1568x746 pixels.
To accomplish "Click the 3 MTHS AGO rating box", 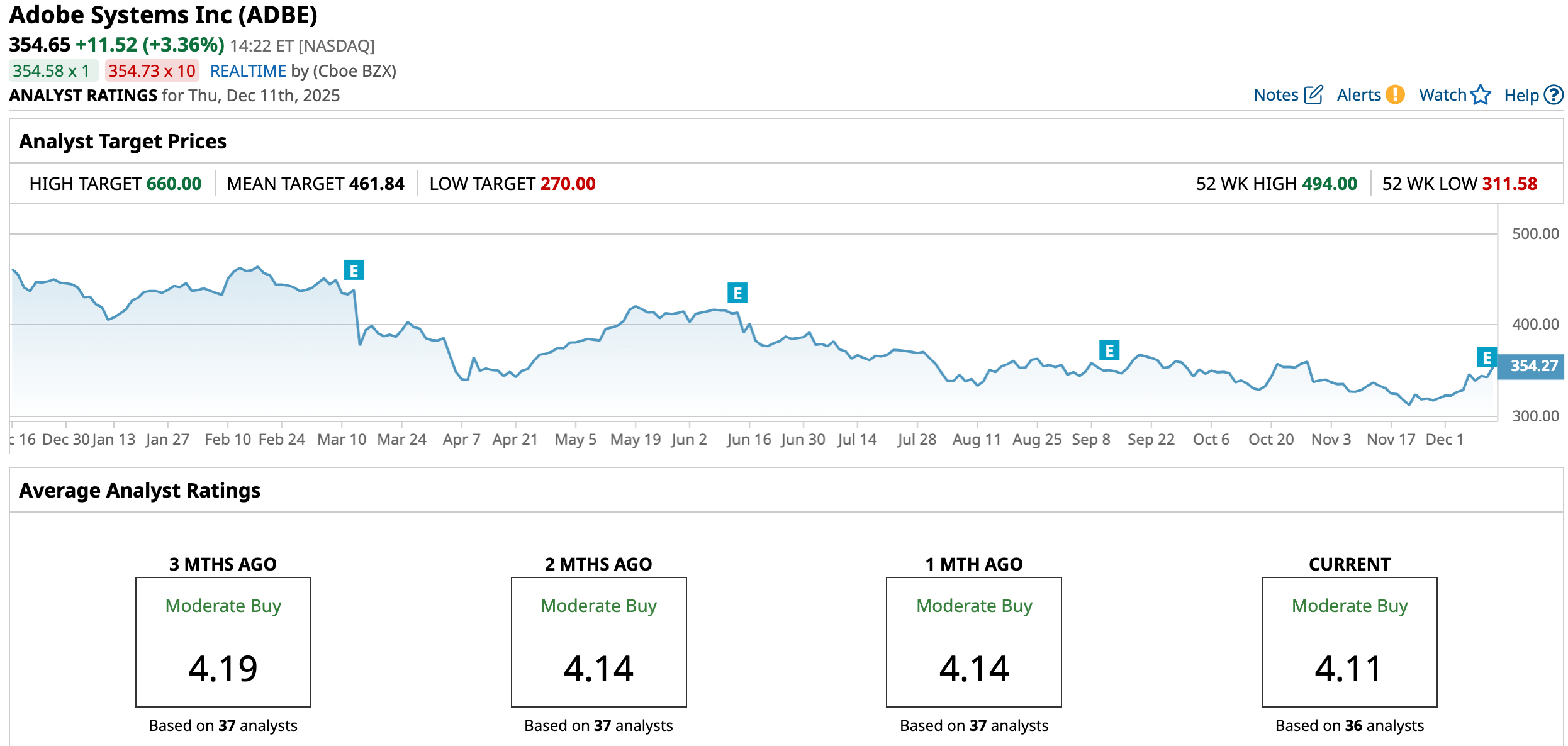I will click(x=223, y=642).
